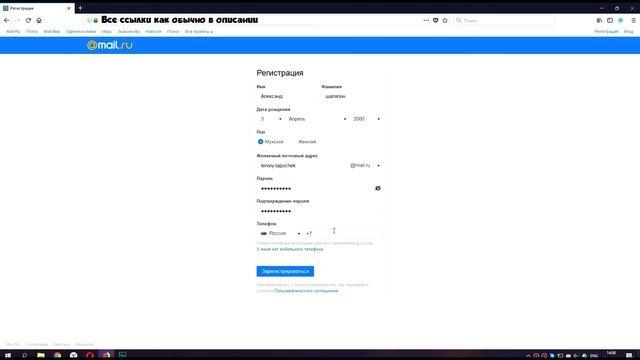This screenshot has width=640, height=360.
Task: Open Mail.Ru in the portal navigation bar
Action: [x=13, y=31]
